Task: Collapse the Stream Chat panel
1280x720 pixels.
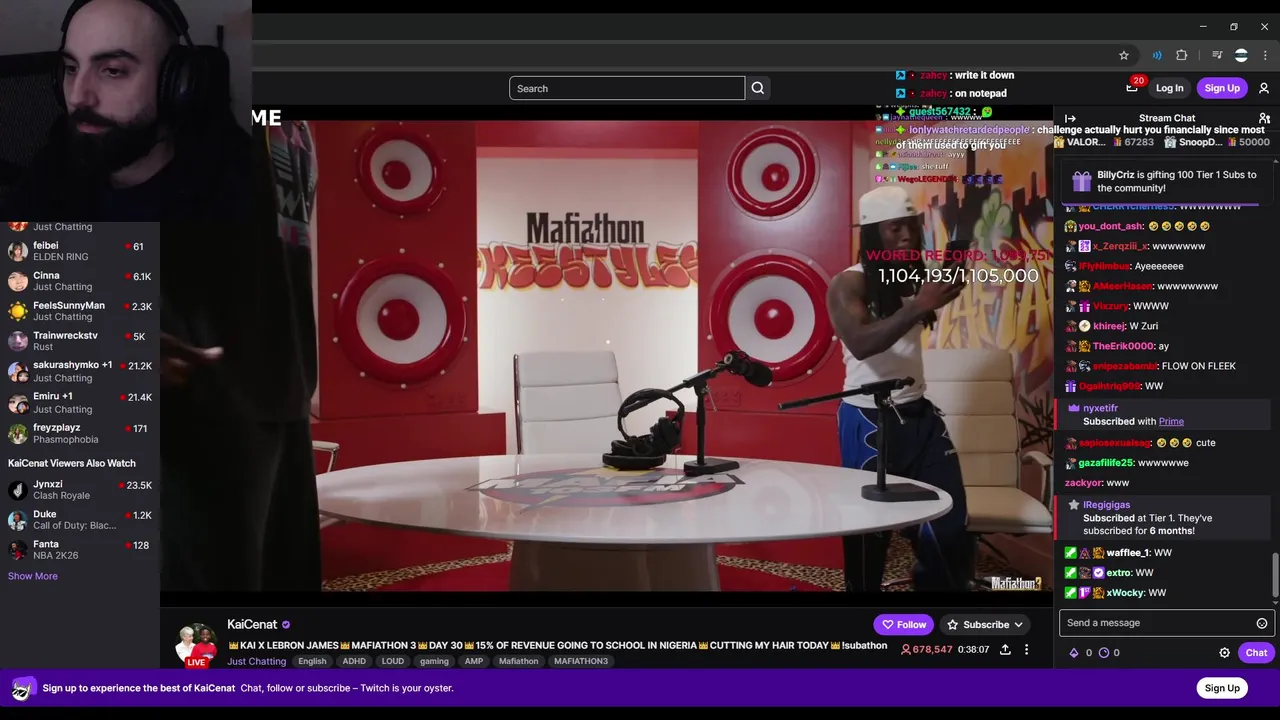Action: point(1070,118)
